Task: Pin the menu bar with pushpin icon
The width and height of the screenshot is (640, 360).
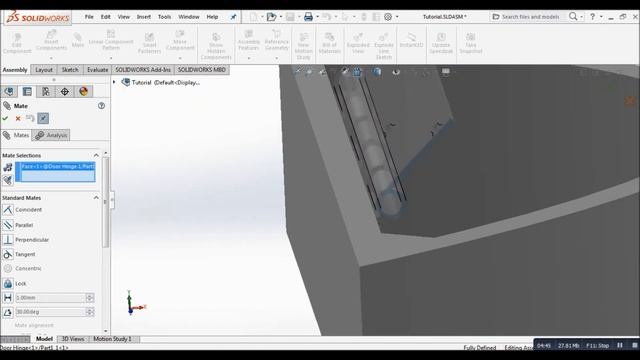Action: [233, 17]
